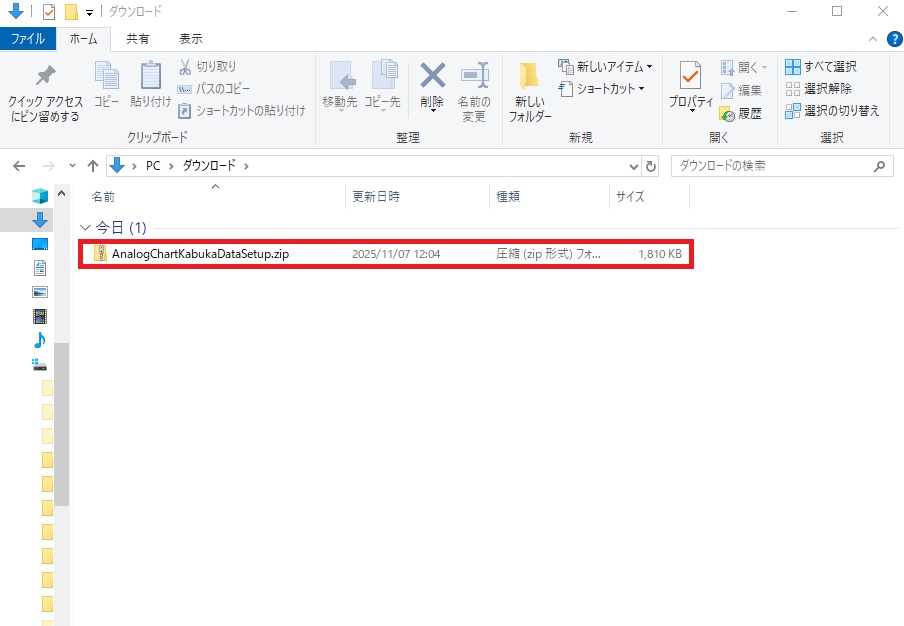
Task: Click the Pin to Quick Access icon
Action: pos(44,78)
